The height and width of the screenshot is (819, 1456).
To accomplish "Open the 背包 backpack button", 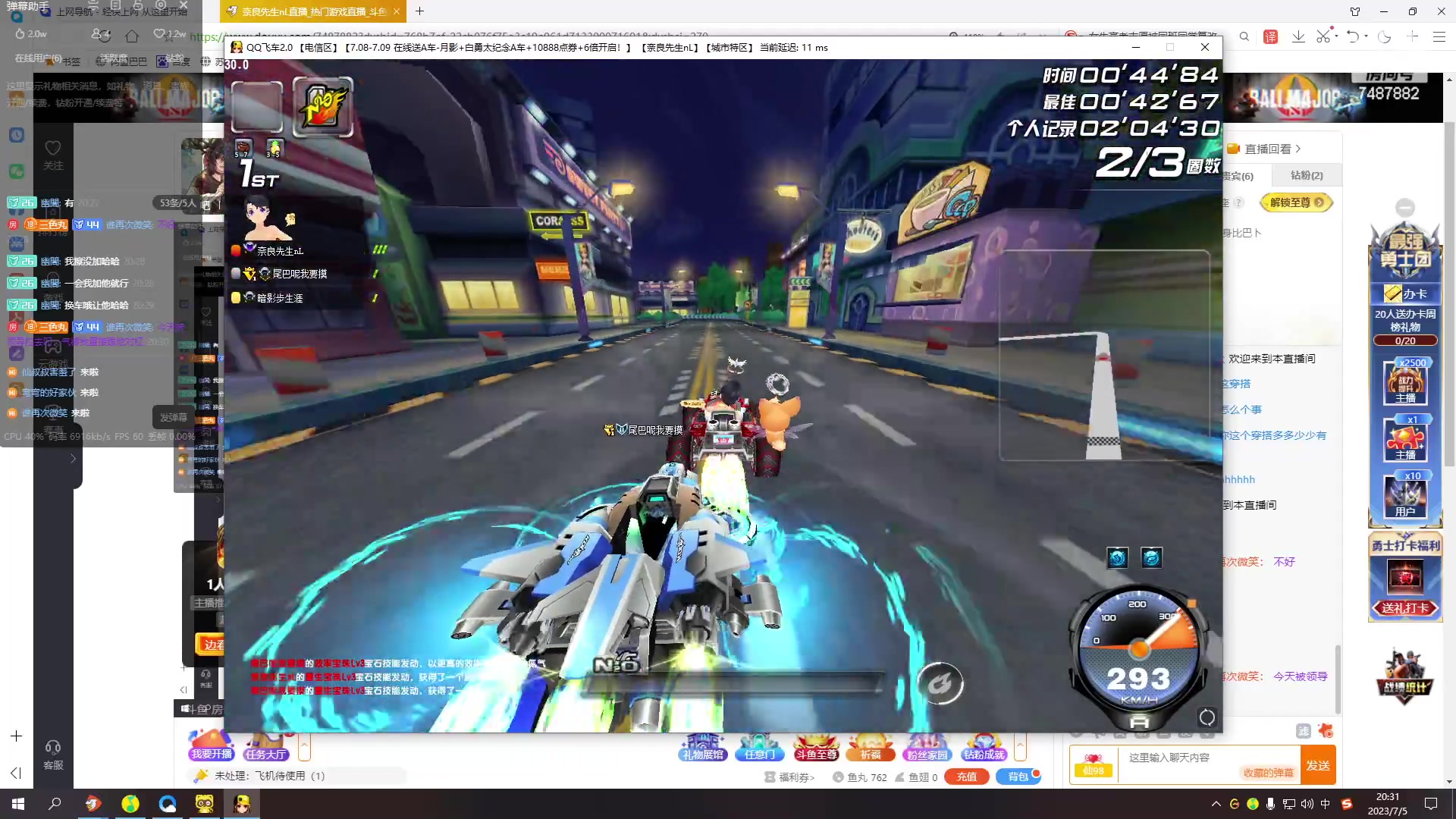I will pos(1018,777).
